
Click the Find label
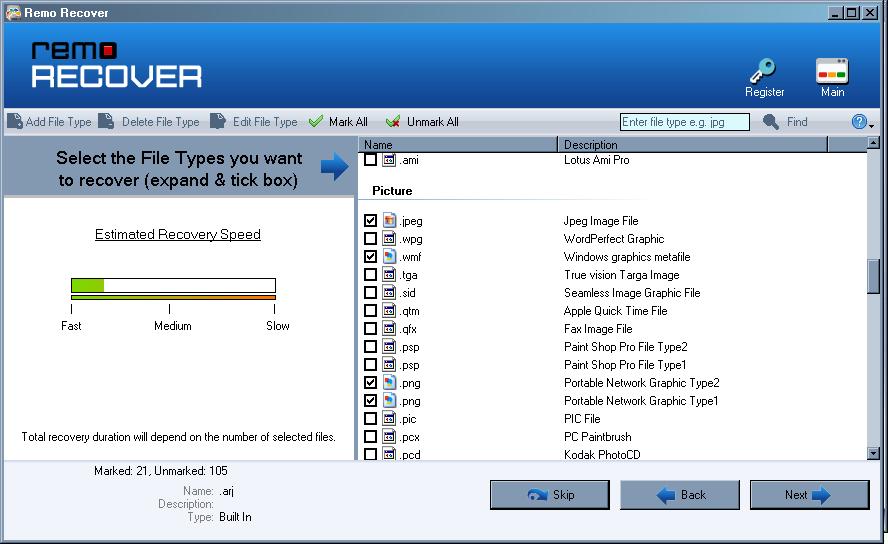797,122
